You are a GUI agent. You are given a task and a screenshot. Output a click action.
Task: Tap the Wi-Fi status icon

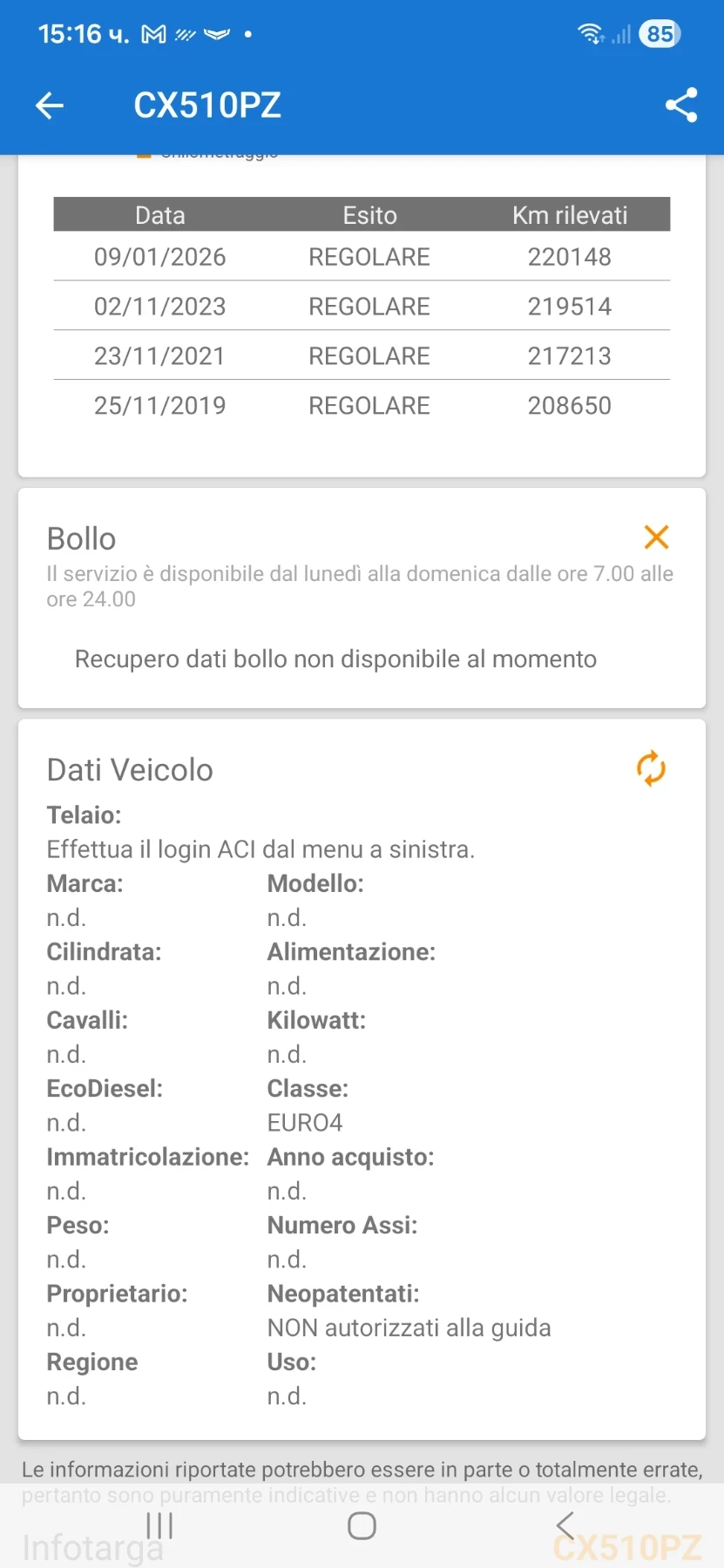tap(590, 34)
